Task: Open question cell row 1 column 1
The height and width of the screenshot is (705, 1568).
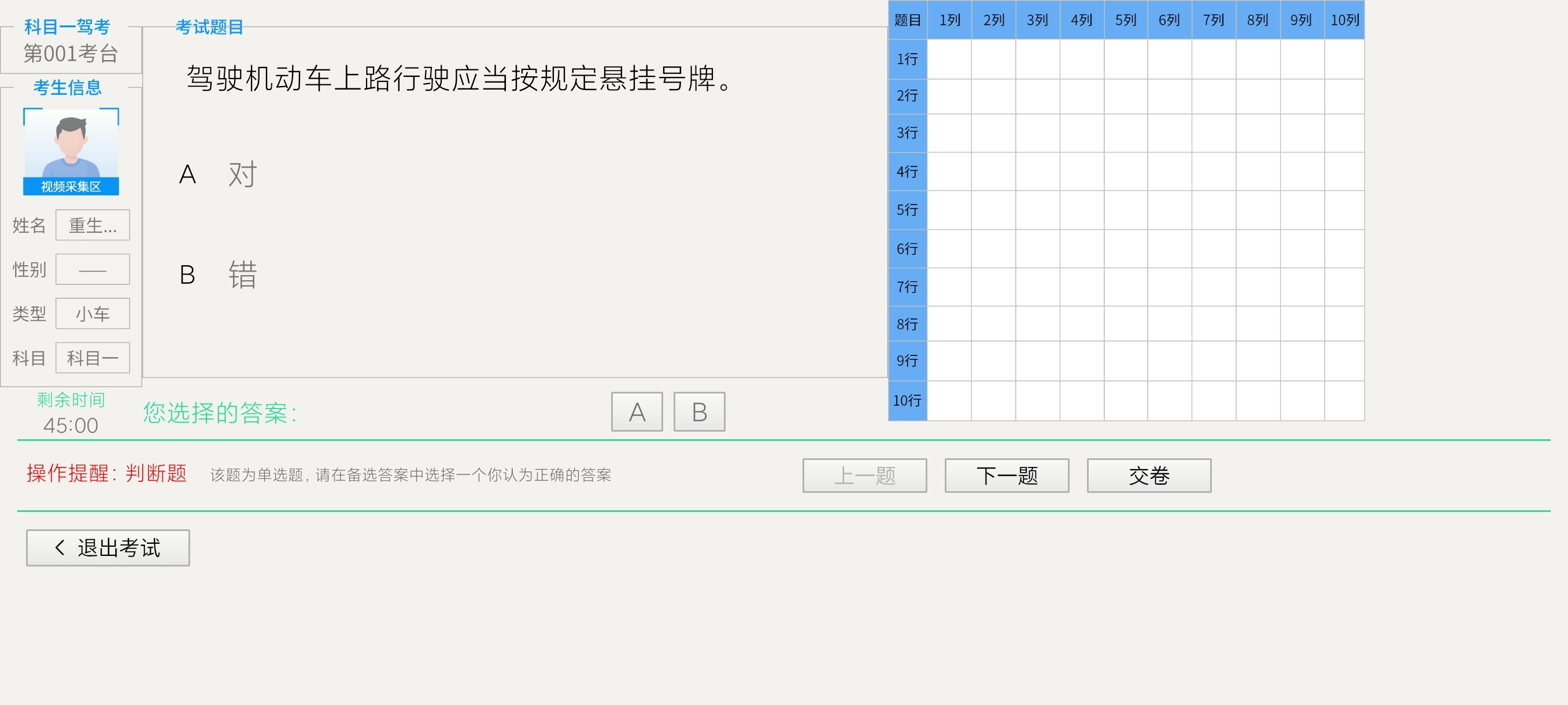Action: pos(949,59)
